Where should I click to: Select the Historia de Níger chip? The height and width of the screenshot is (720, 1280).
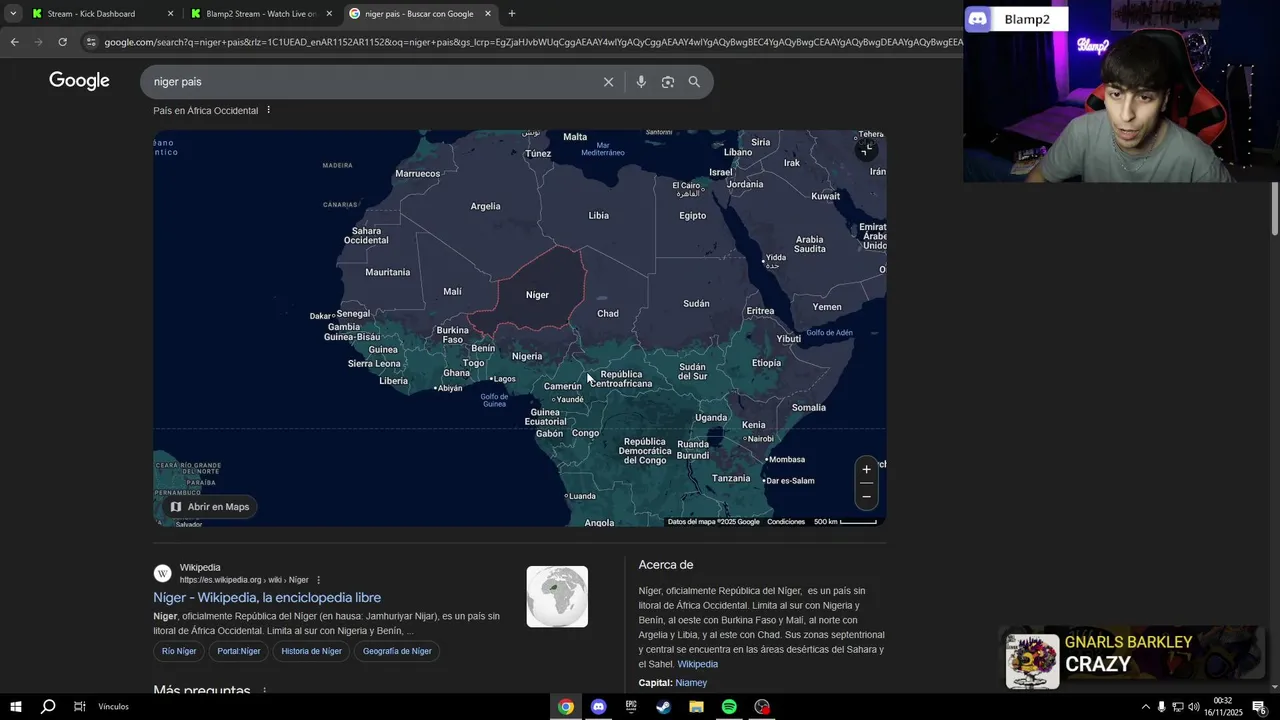[x=311, y=651]
